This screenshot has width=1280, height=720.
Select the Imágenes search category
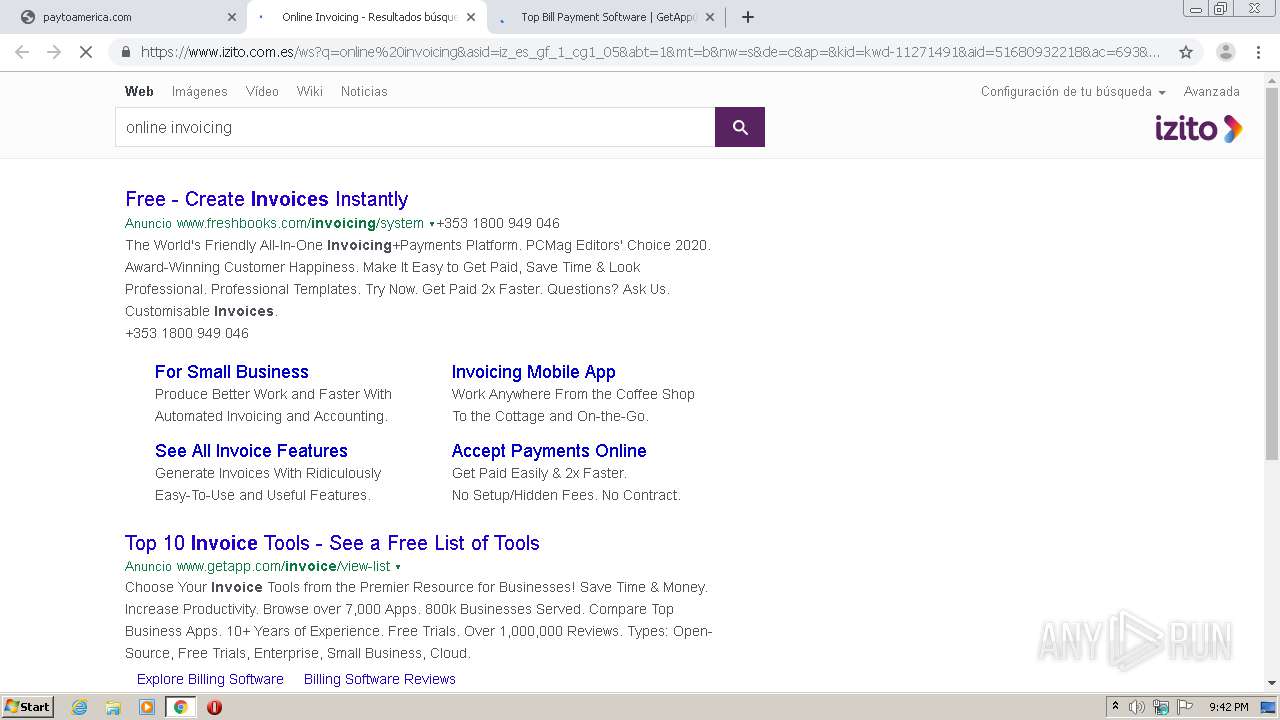click(x=200, y=91)
